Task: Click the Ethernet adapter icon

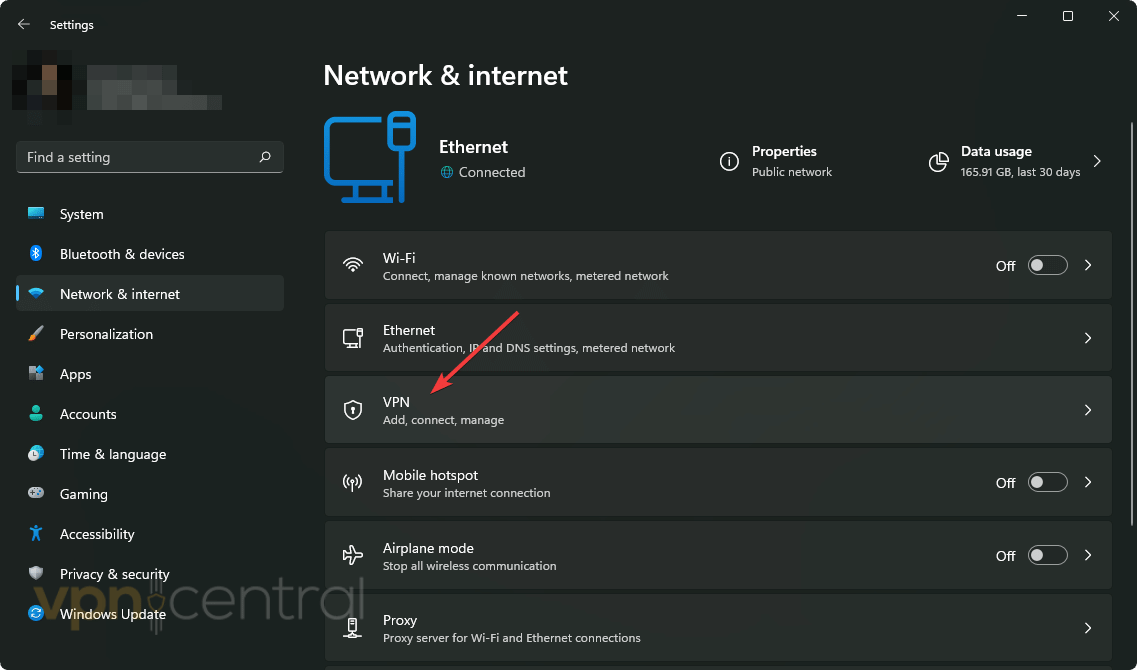Action: (352, 337)
